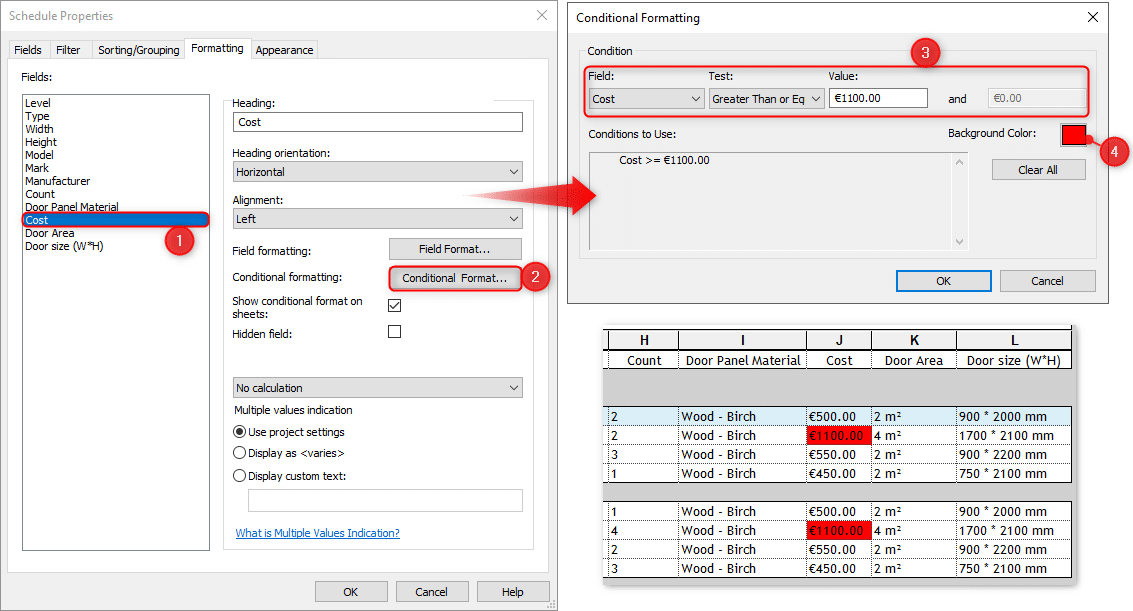Image resolution: width=1133 pixels, height=611 pixels.
Task: Open the Conditional Format dialog
Action: click(455, 277)
